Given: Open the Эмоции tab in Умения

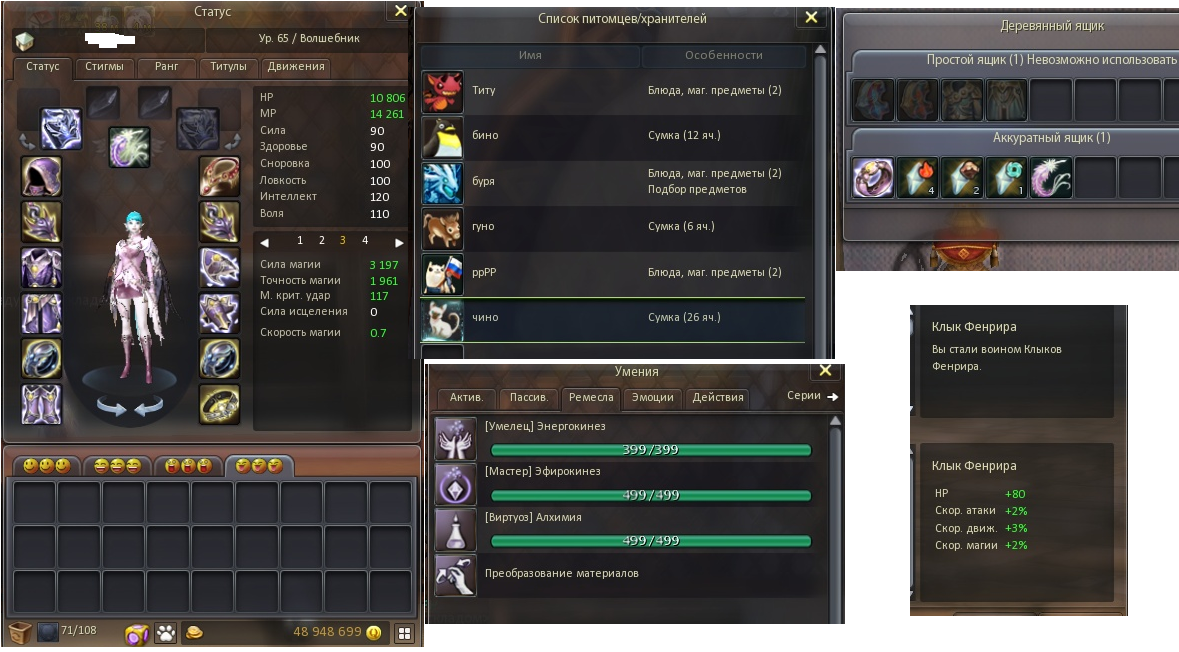Looking at the screenshot, I should click(652, 398).
